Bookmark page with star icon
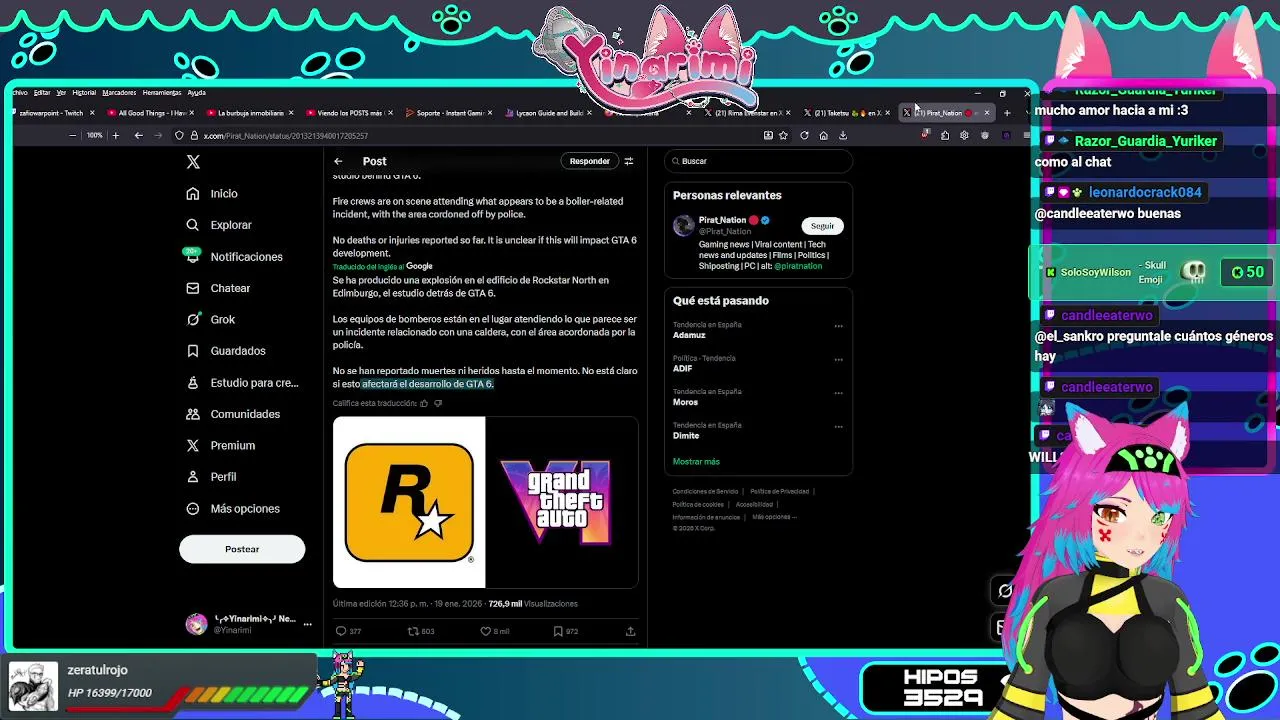 point(784,136)
